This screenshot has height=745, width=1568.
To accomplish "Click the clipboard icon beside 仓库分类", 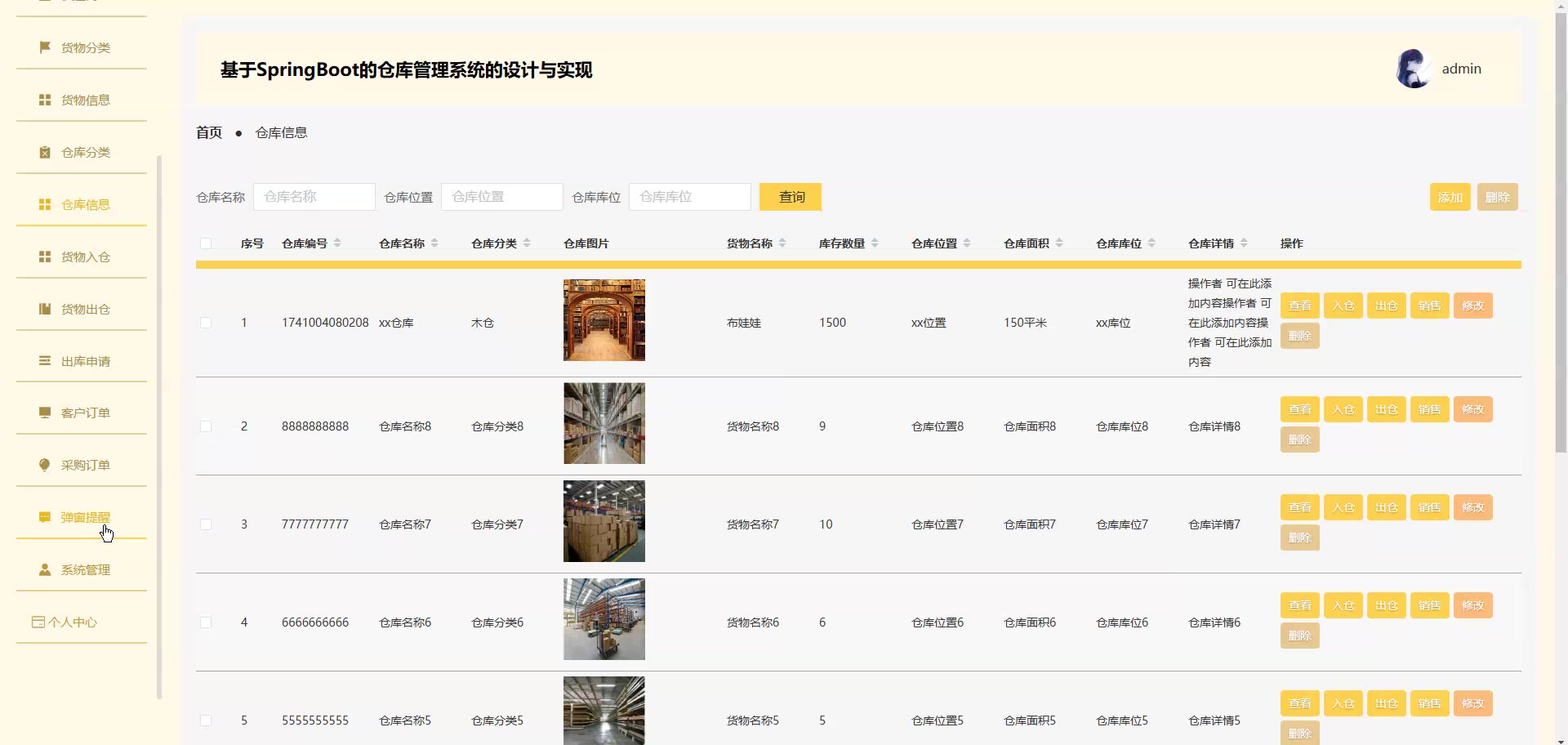I will 45,152.
